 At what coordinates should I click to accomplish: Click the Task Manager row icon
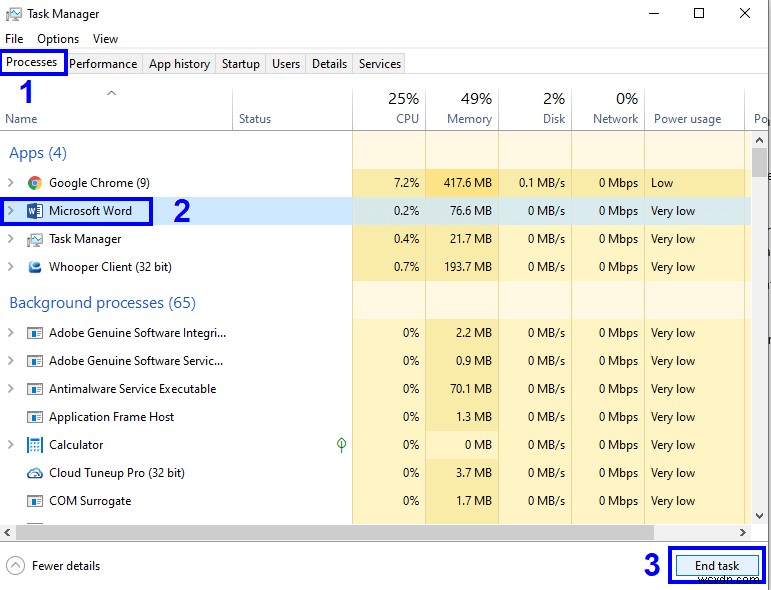click(34, 239)
